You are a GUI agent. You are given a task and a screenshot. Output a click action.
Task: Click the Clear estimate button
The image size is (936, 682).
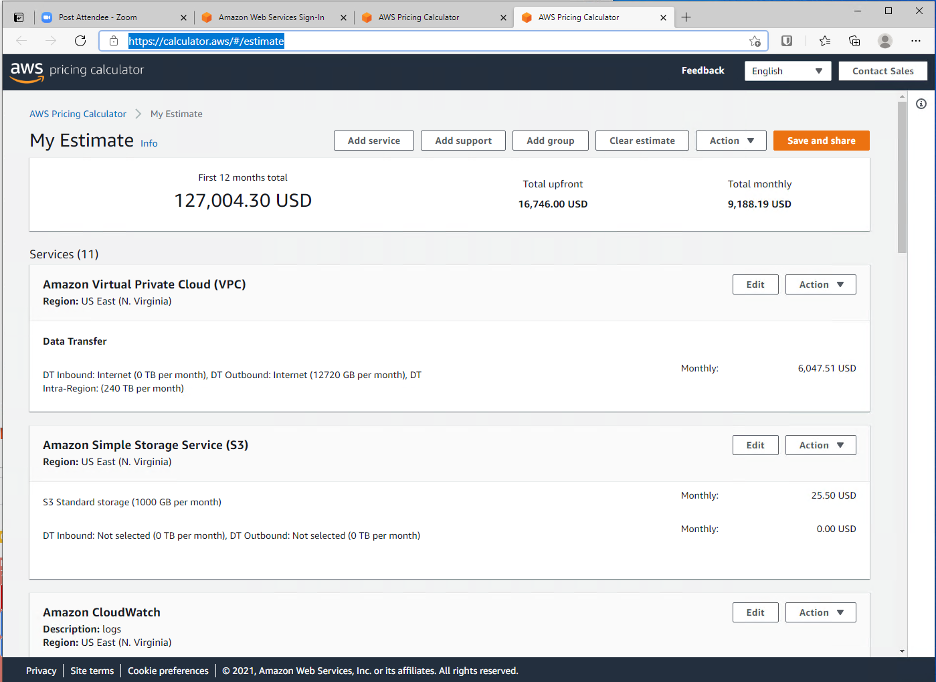point(642,141)
